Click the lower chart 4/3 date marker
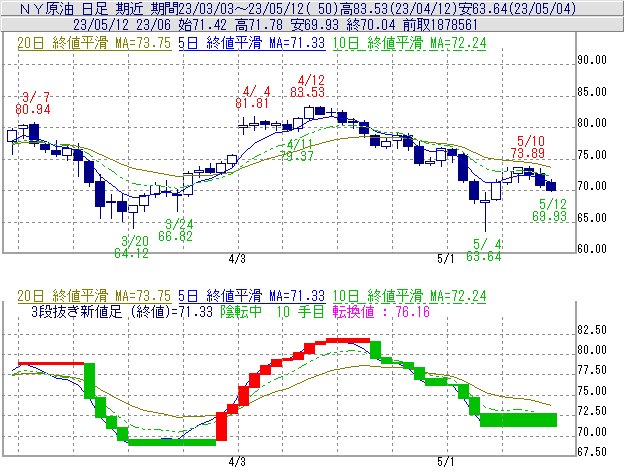 (x=237, y=462)
